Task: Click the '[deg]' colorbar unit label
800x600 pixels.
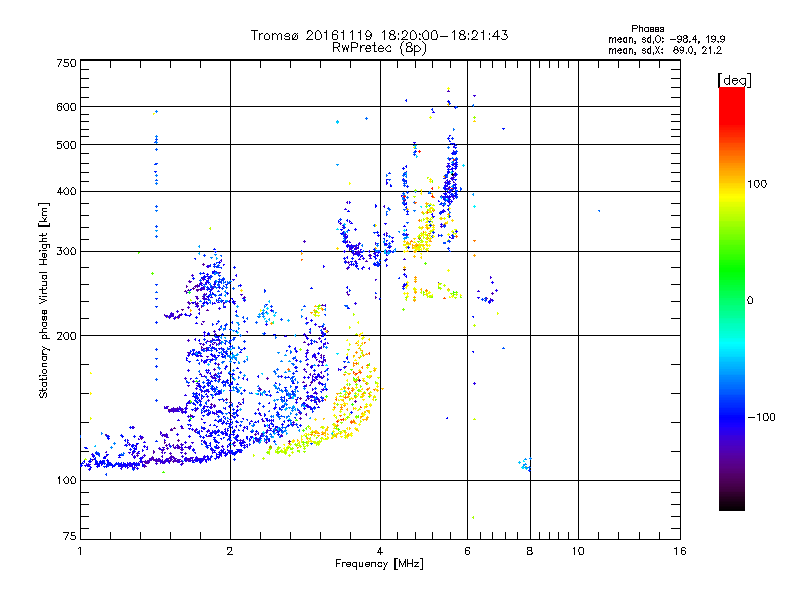Action: pos(734,80)
